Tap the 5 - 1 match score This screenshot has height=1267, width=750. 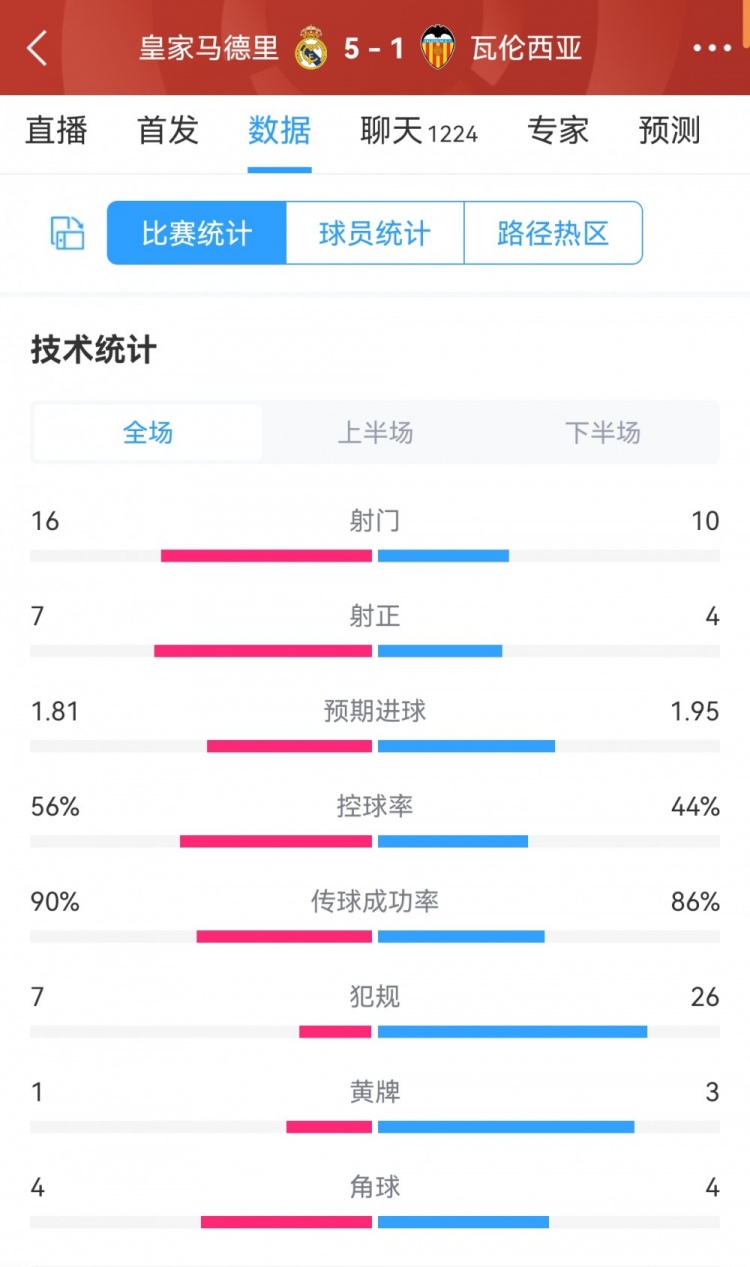coord(374,45)
